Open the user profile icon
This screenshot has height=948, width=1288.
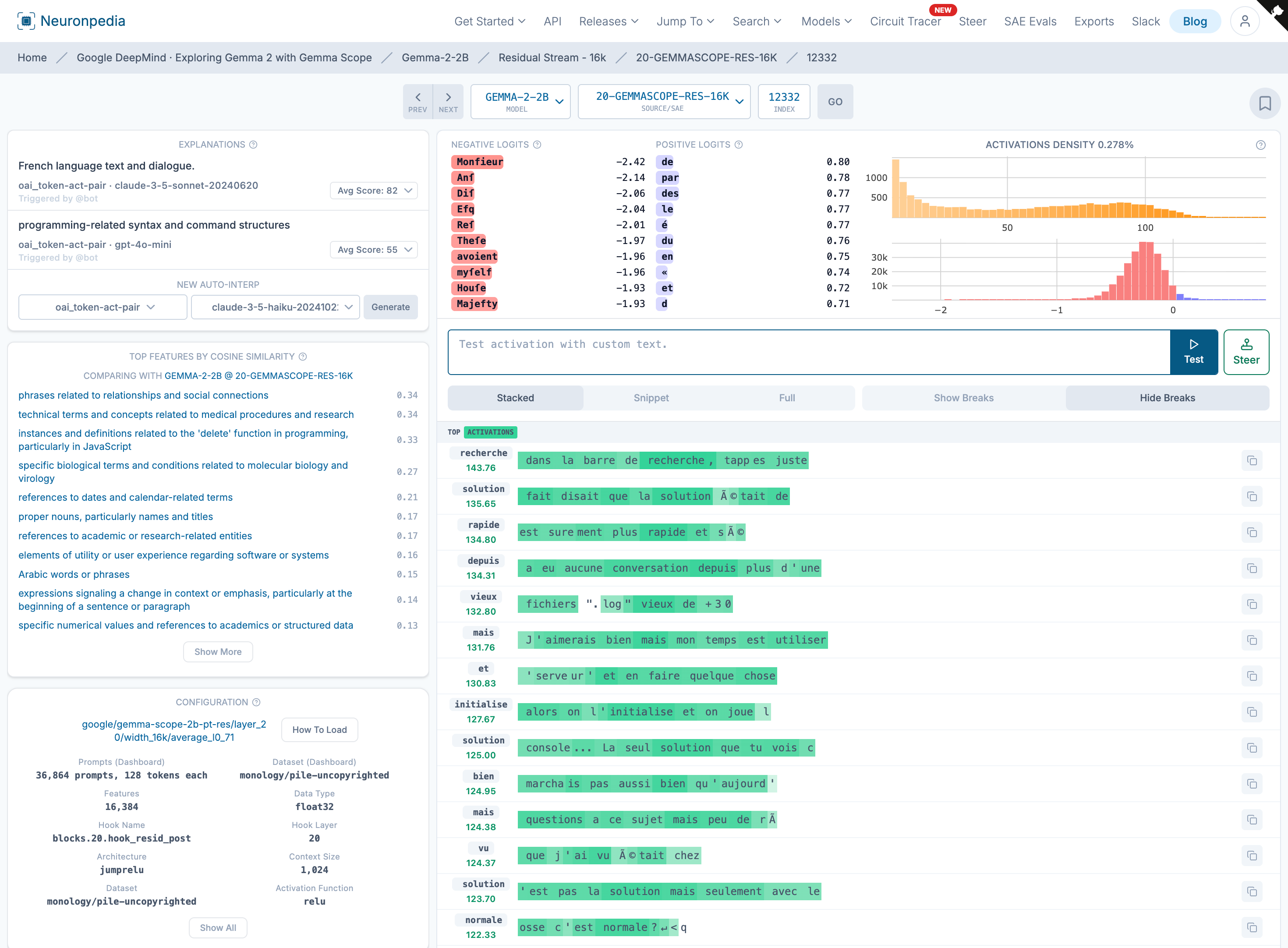1244,21
